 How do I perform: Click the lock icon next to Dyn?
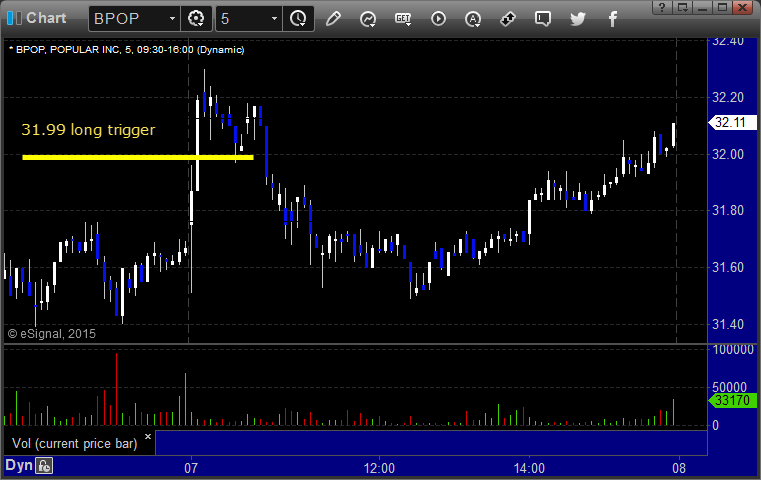point(44,466)
